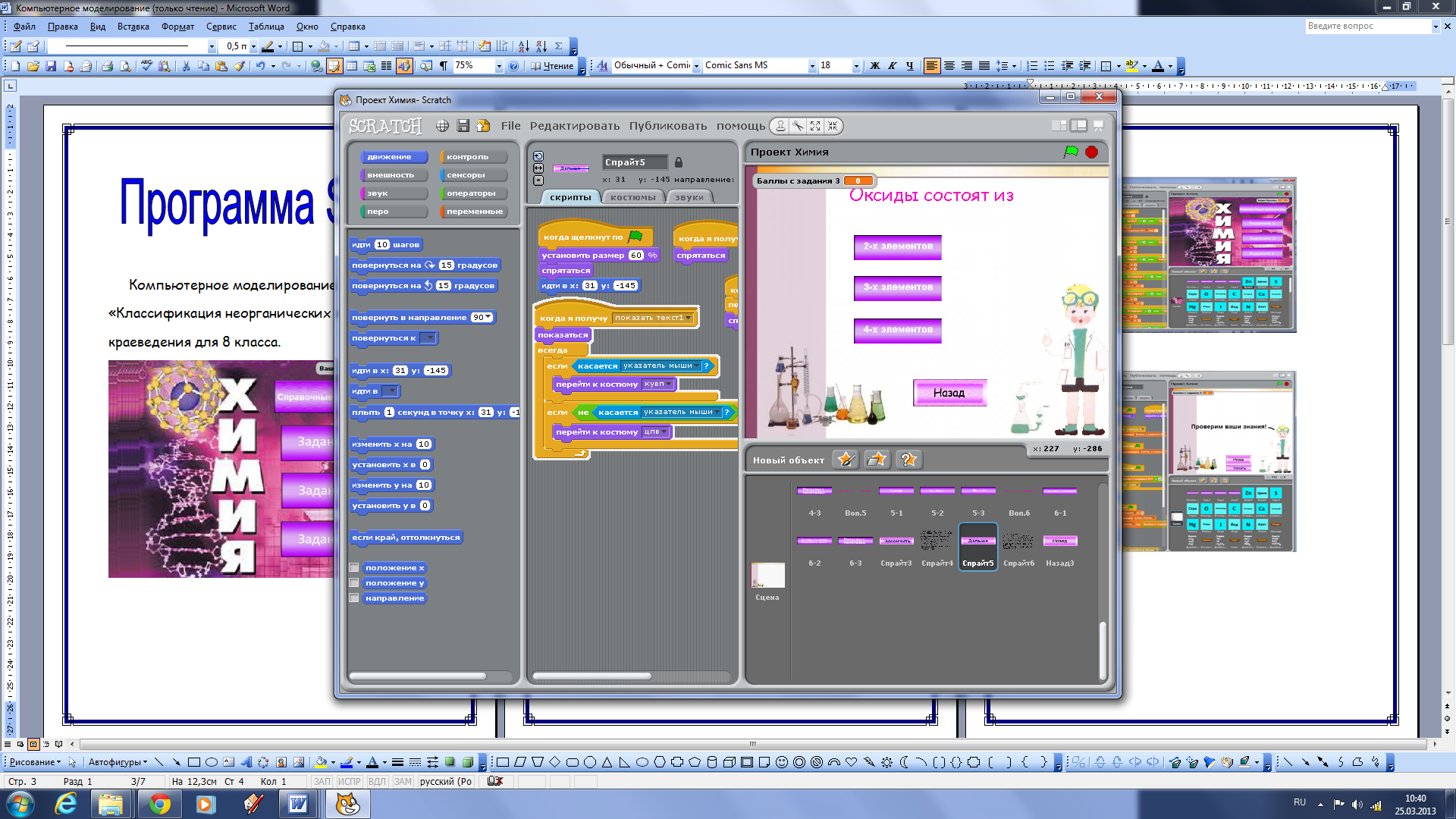Open the Вставка menu in Word
Viewport: 1456px width, 819px height.
133,27
